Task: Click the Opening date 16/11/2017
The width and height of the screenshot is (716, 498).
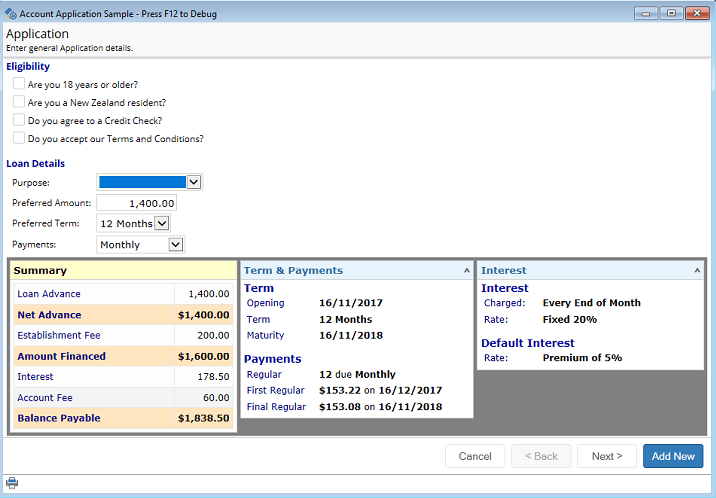Action: pyautogui.click(x=351, y=303)
